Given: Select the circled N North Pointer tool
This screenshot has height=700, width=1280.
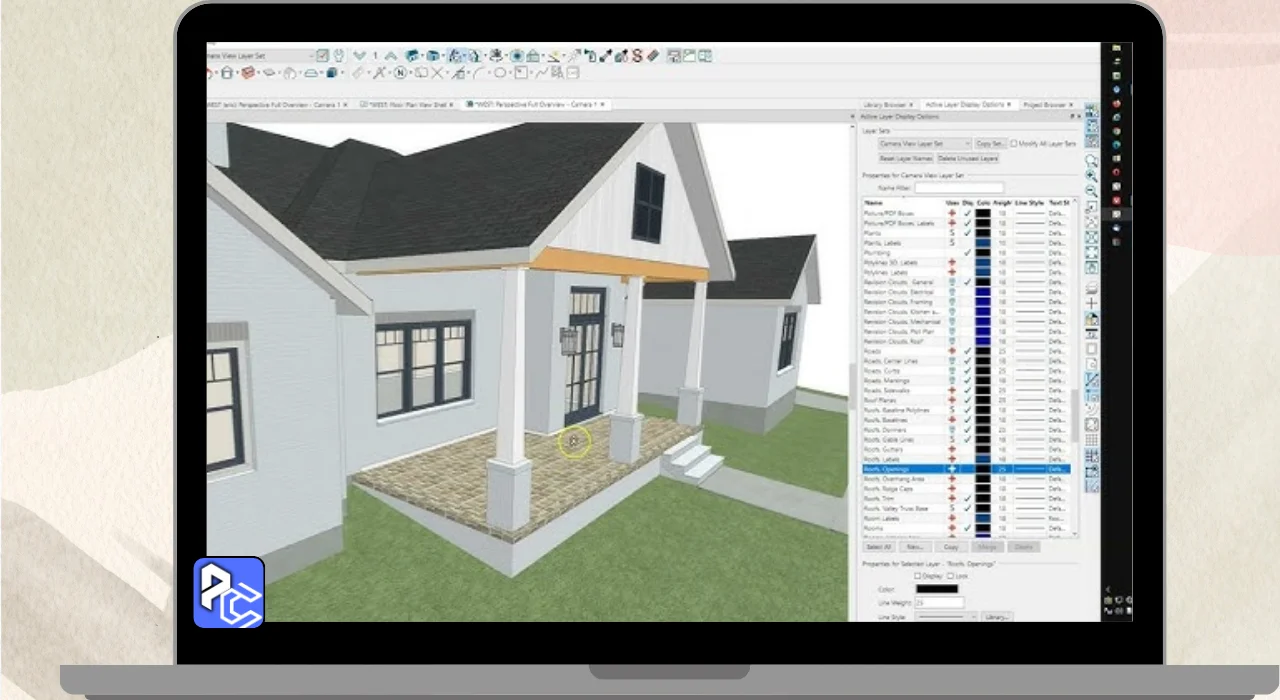Looking at the screenshot, I should click(400, 72).
